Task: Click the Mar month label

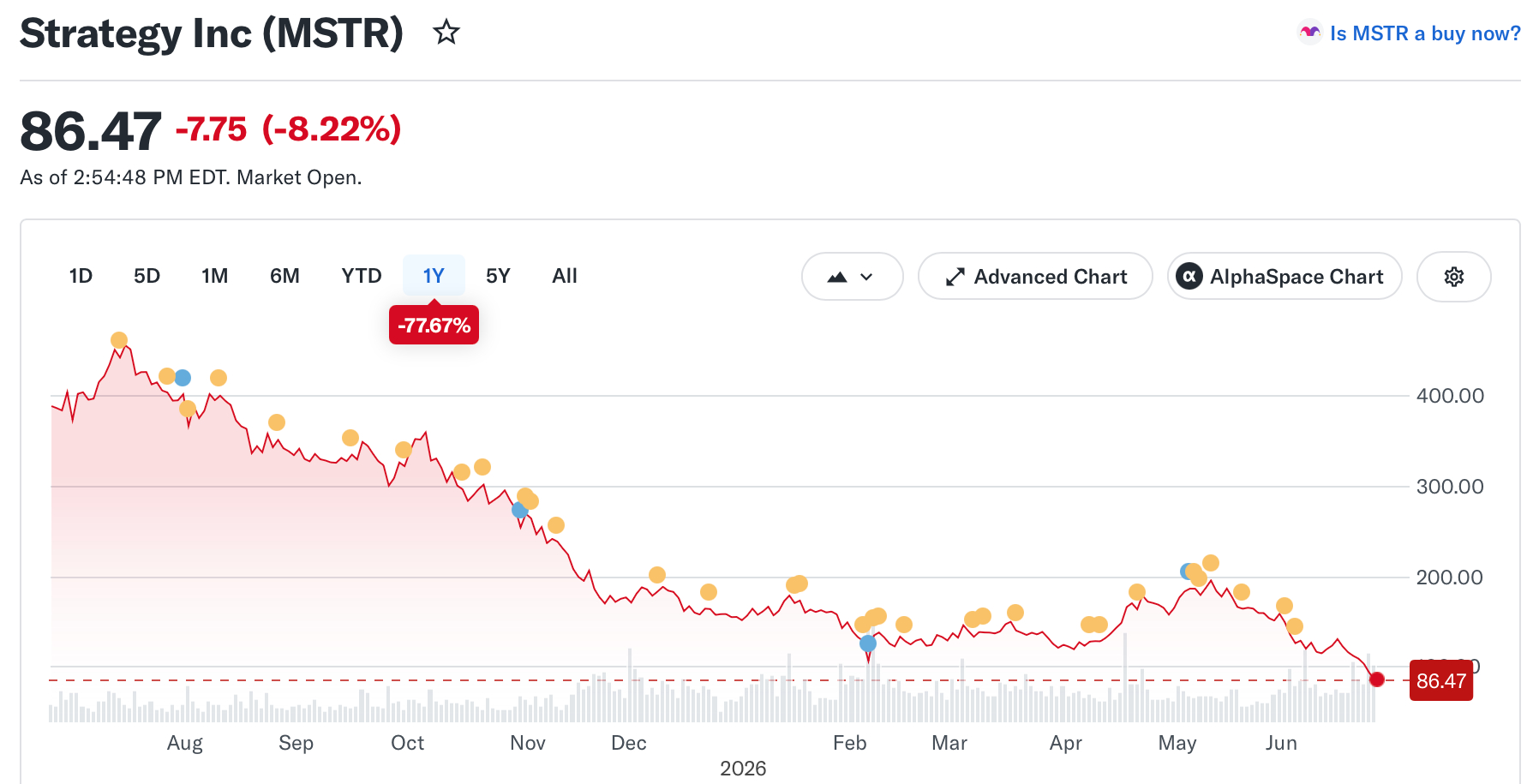Action: tap(949, 743)
